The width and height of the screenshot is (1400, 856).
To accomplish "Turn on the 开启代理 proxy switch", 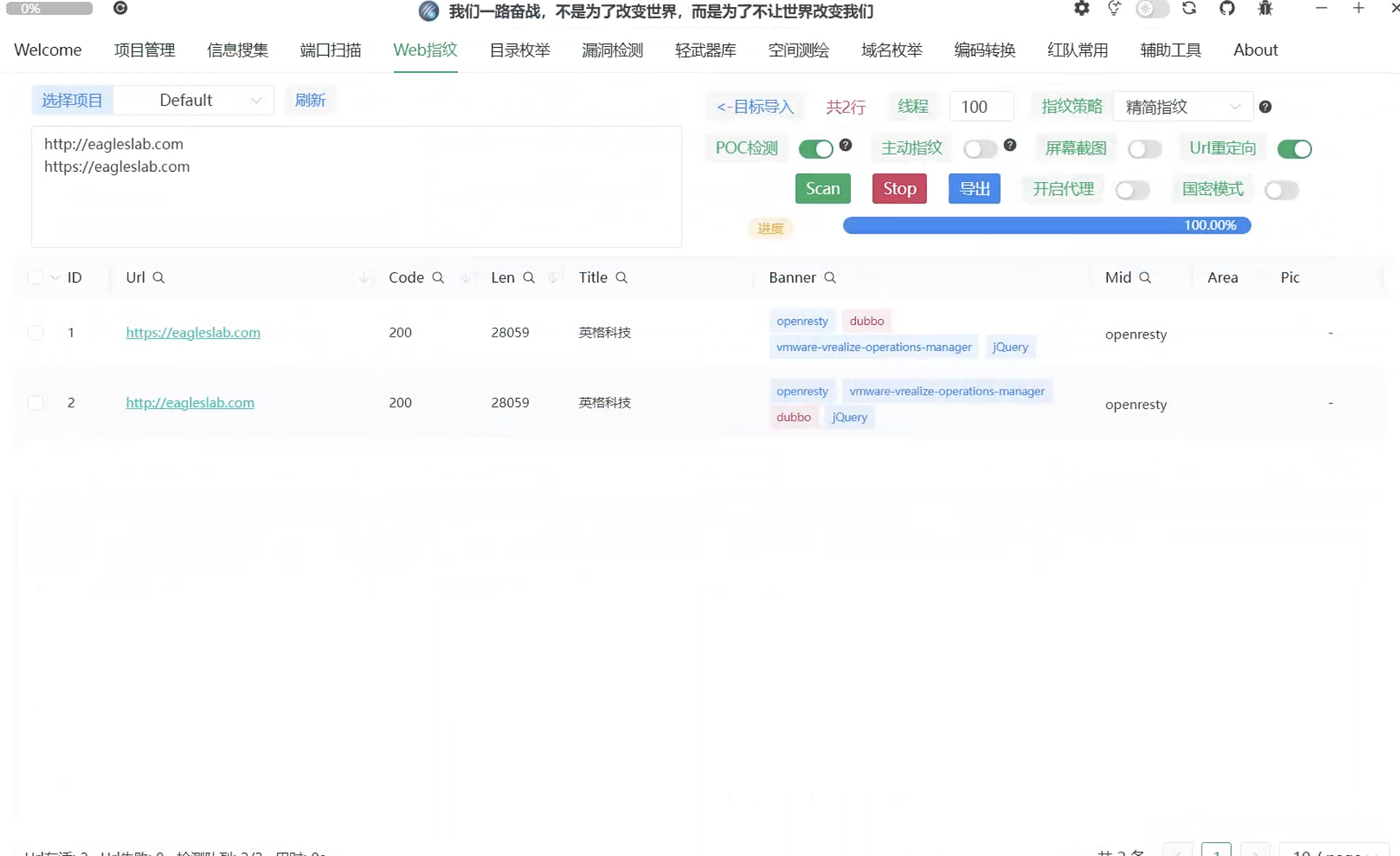I will (1132, 190).
